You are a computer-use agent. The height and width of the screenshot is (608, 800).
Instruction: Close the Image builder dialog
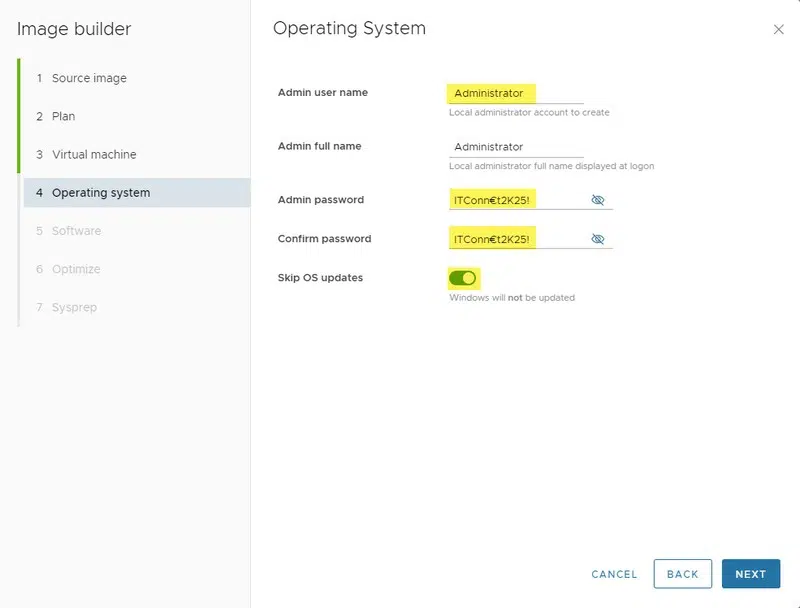click(x=779, y=30)
